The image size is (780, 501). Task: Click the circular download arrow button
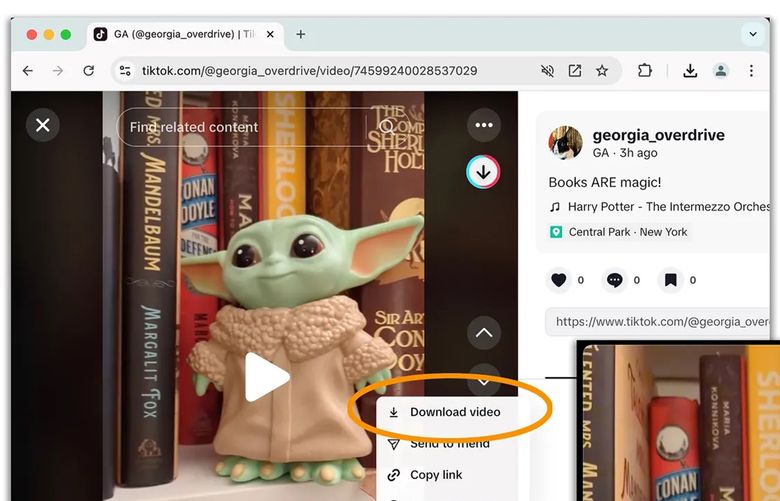(483, 172)
